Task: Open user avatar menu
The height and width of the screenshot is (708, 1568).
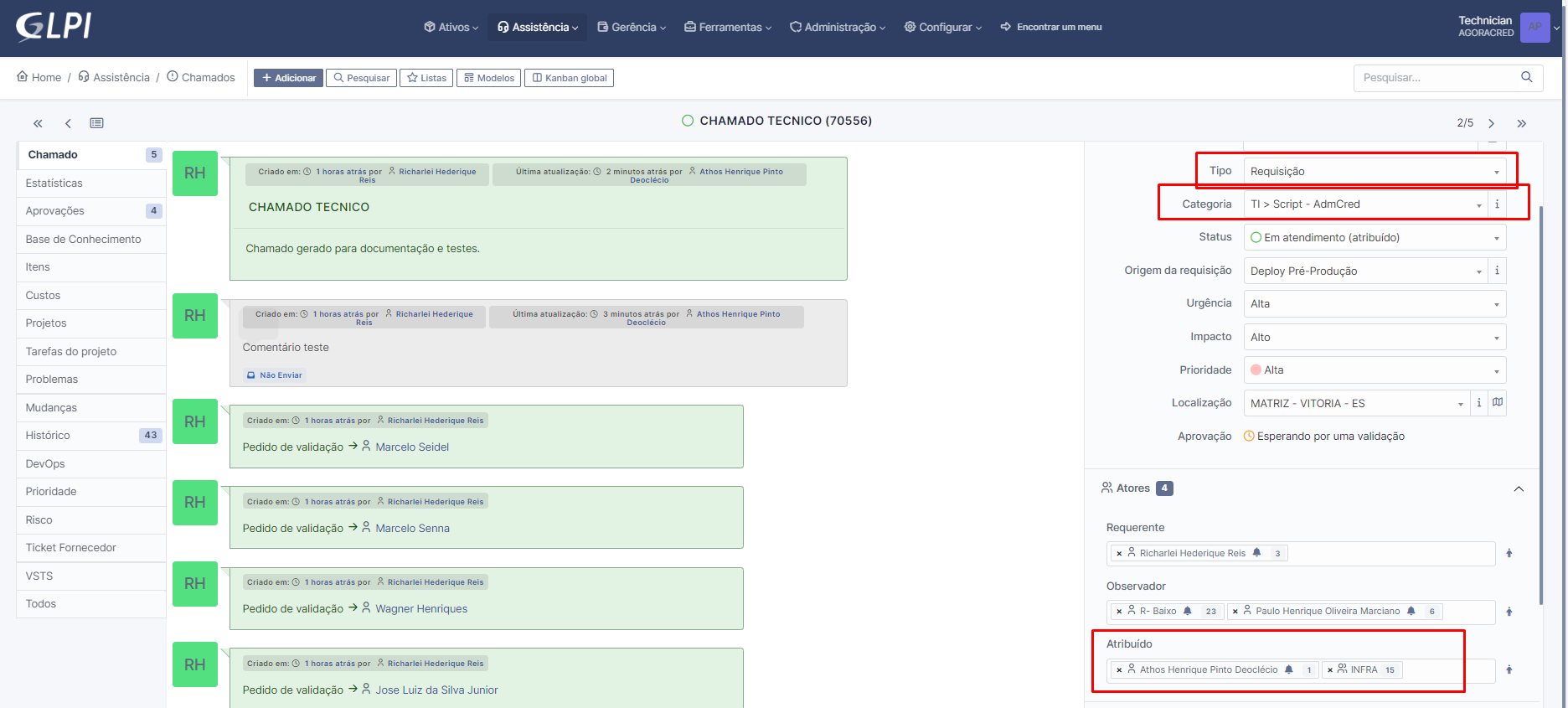Action: click(x=1535, y=27)
